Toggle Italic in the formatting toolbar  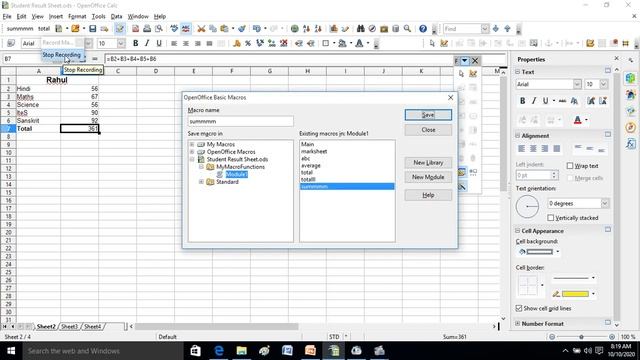[x=147, y=43]
